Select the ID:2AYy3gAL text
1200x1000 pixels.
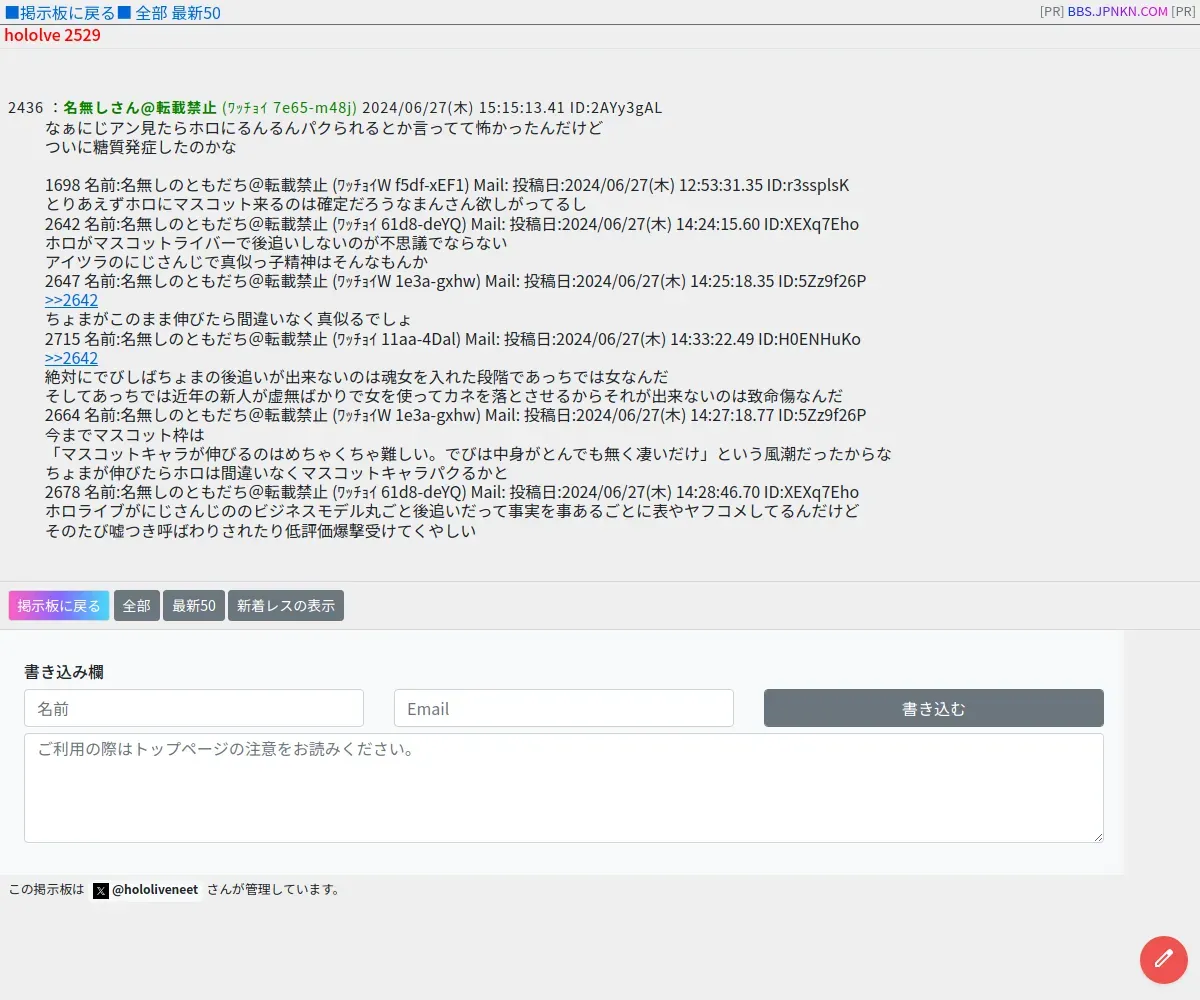pyautogui.click(x=616, y=108)
